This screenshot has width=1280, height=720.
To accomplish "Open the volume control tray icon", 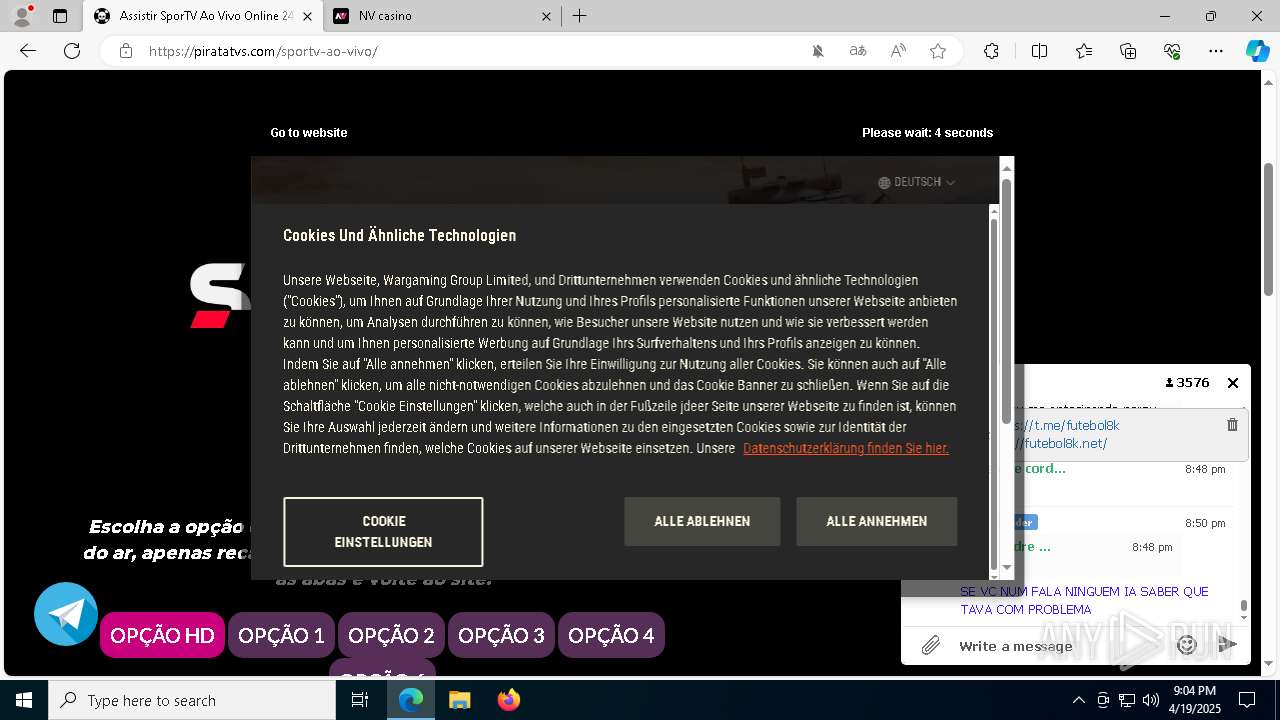I will [1151, 700].
